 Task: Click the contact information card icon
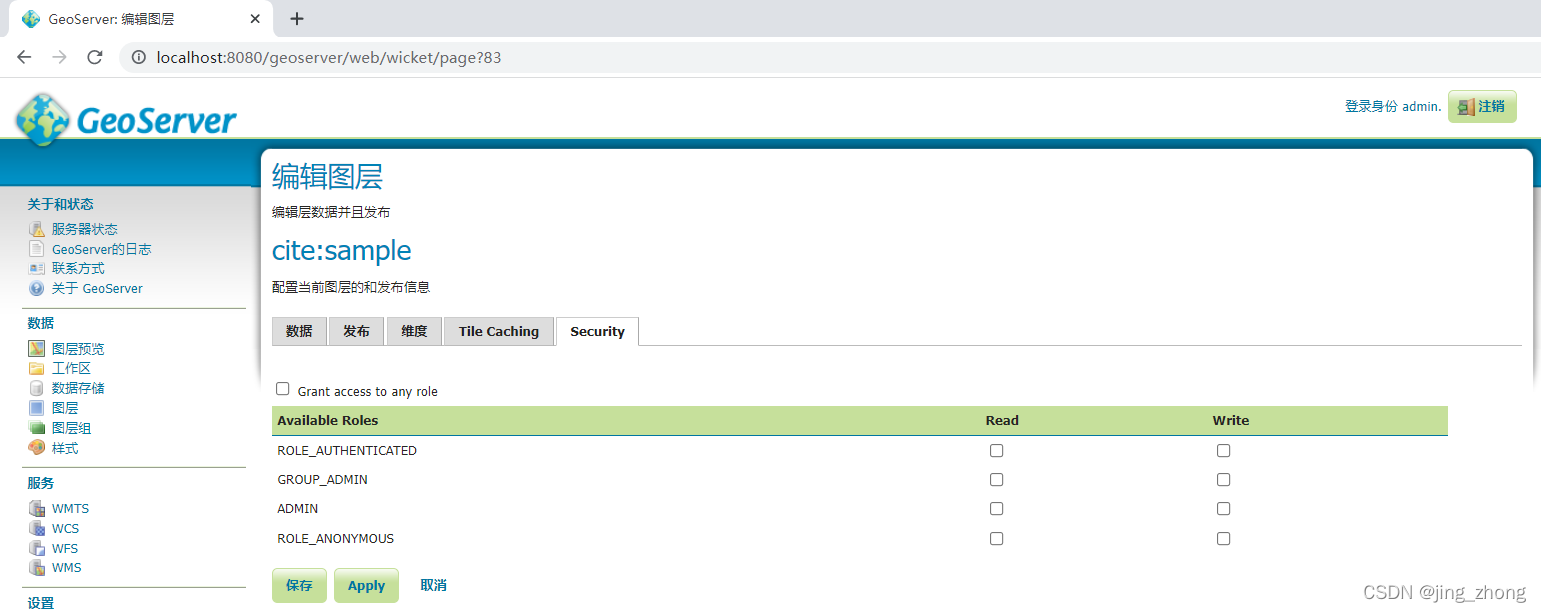click(x=37, y=268)
